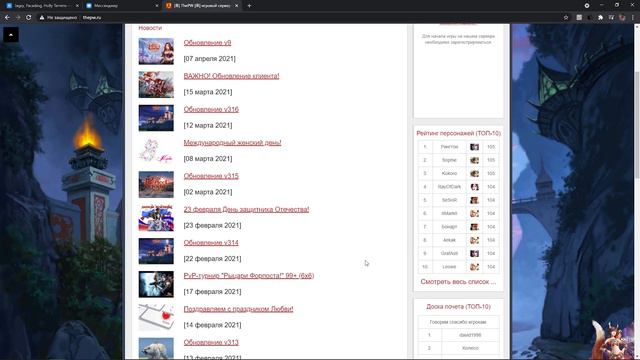Open the Международный женский день! news link
Image resolution: width=640 pixels, height=360 pixels.
click(x=232, y=142)
